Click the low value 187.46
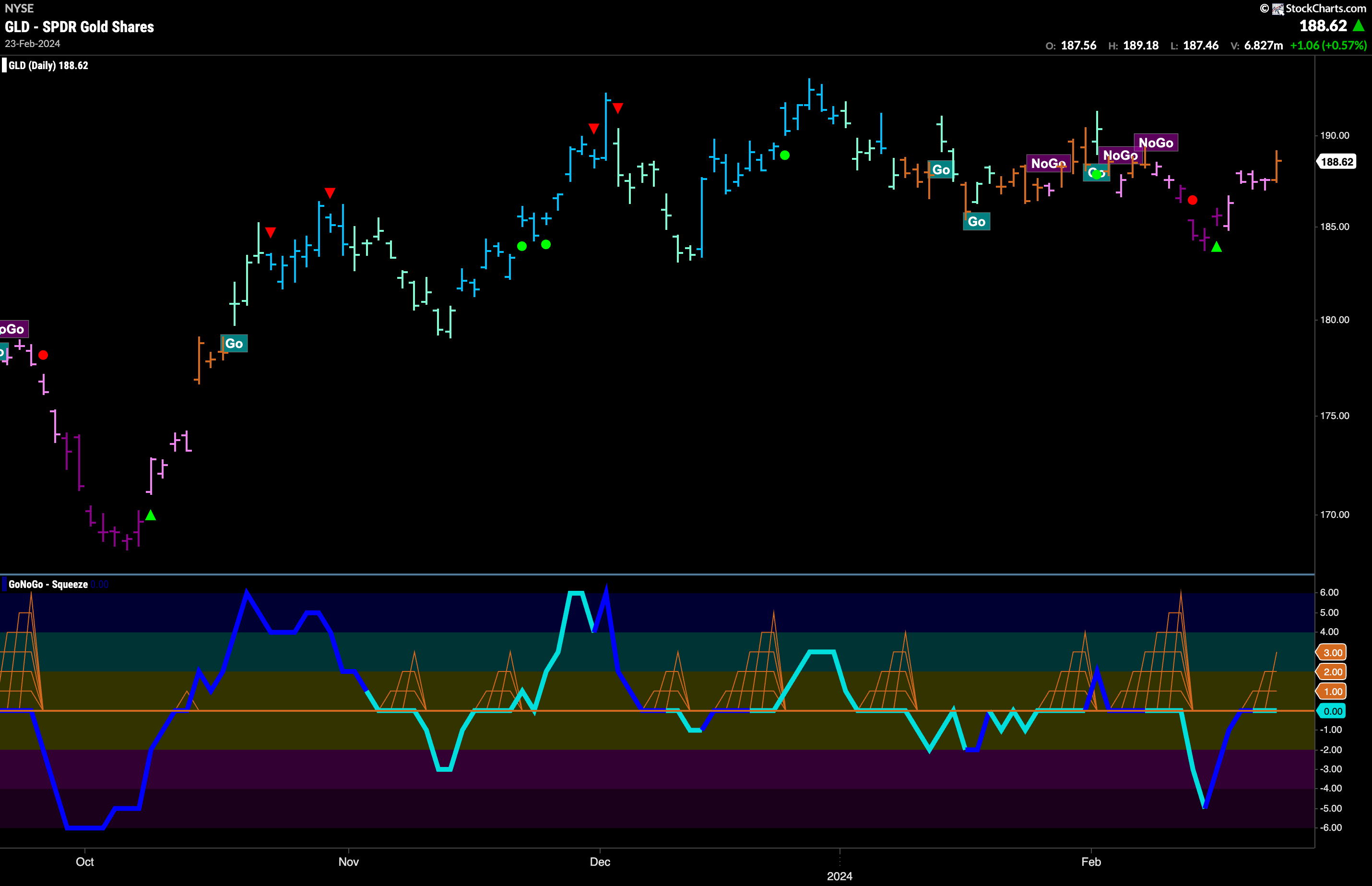 [1201, 46]
